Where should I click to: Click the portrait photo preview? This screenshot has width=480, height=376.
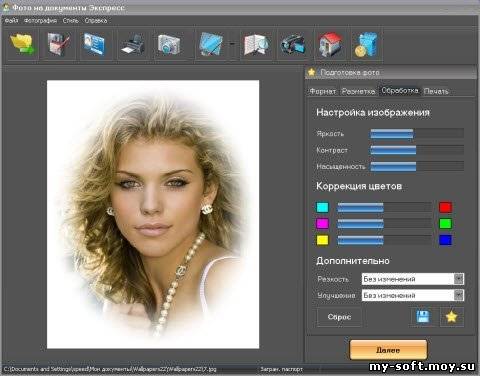click(153, 214)
